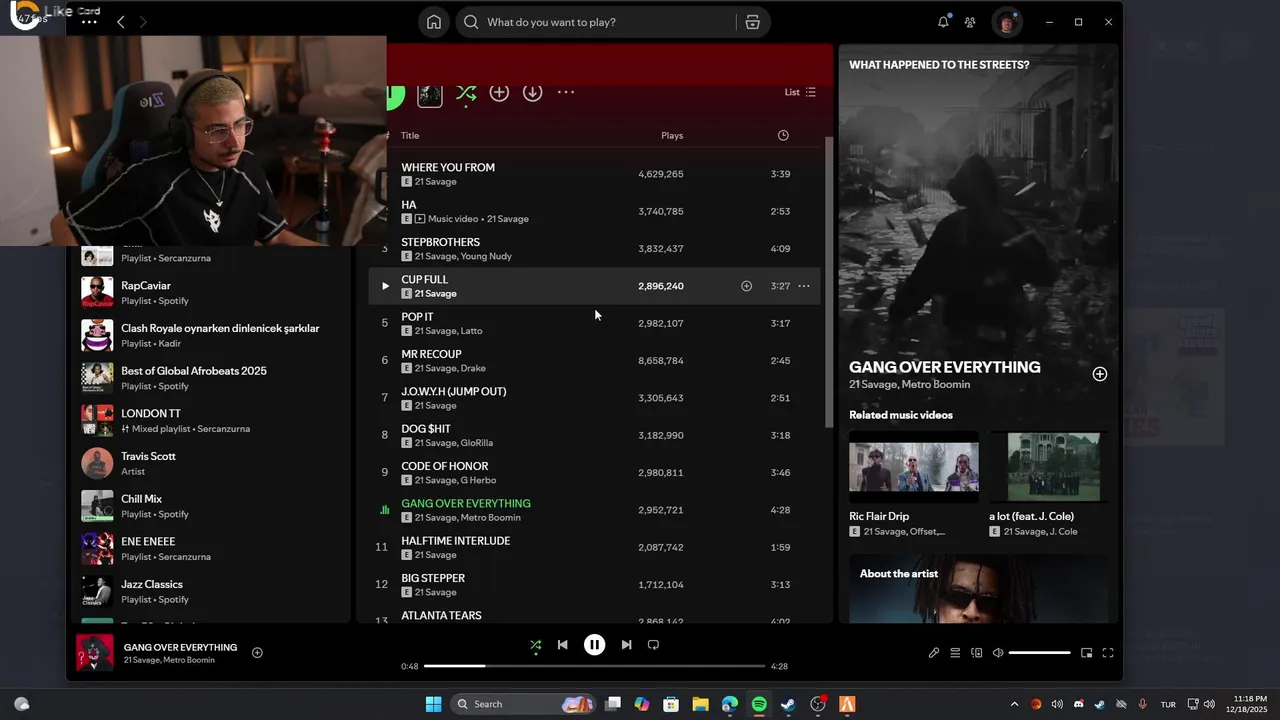Open the Browse icon in search bar

coord(753,22)
